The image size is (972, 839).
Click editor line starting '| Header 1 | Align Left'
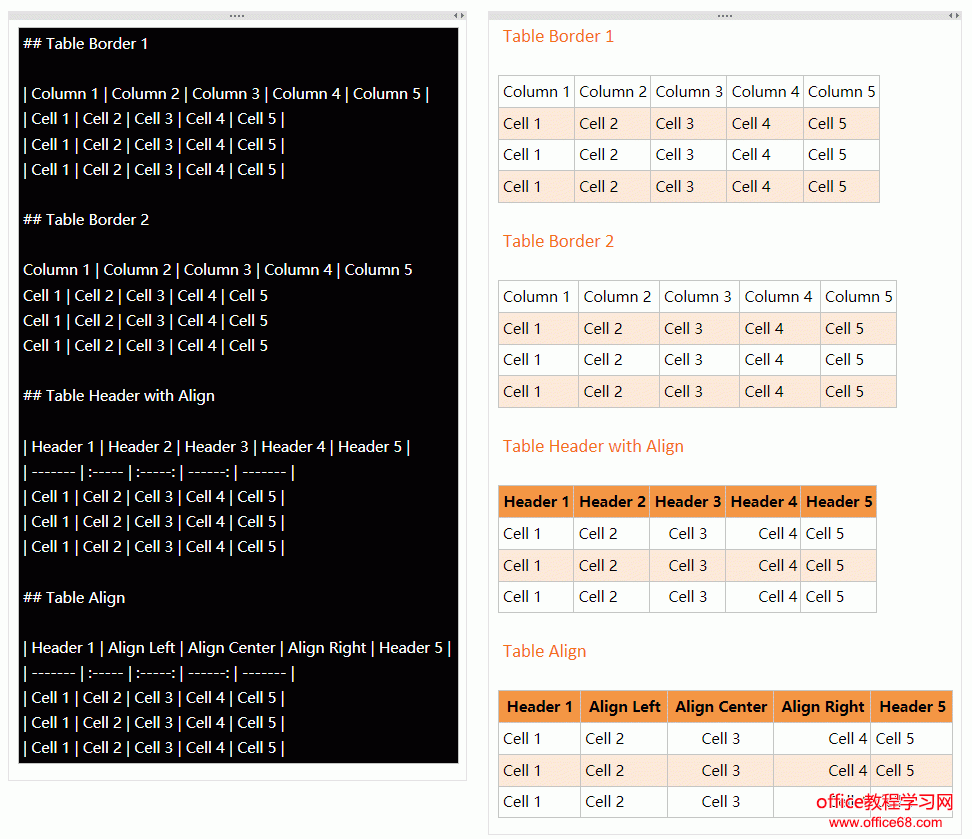pyautogui.click(x=237, y=648)
